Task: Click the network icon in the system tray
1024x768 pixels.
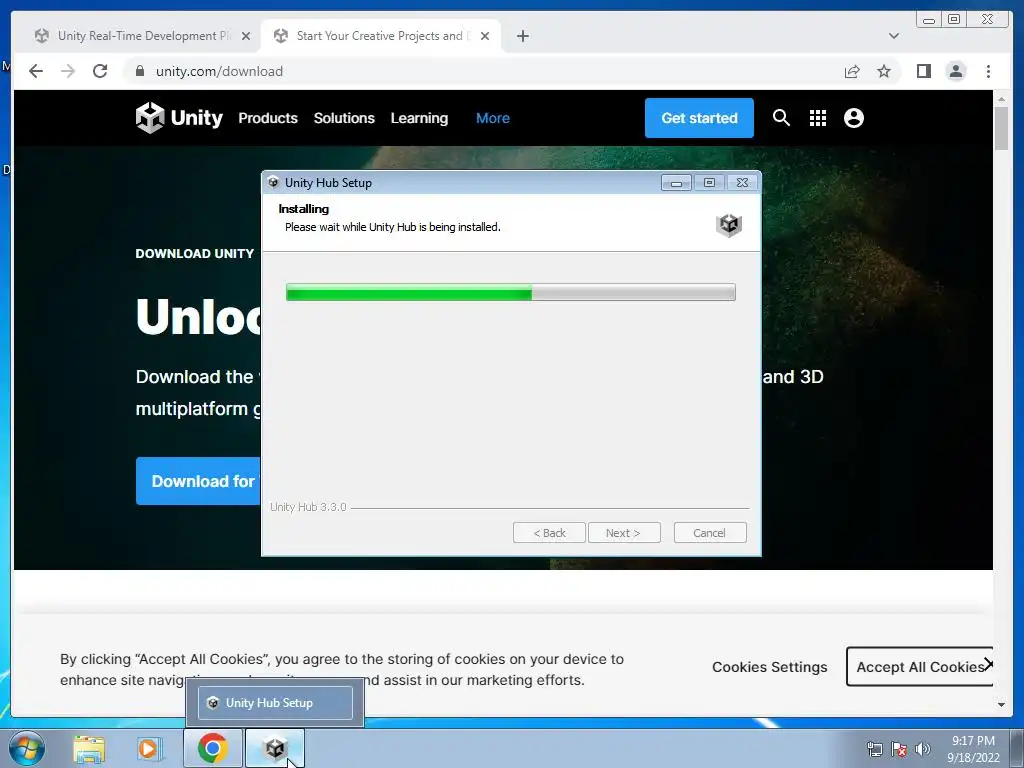Action: point(874,749)
